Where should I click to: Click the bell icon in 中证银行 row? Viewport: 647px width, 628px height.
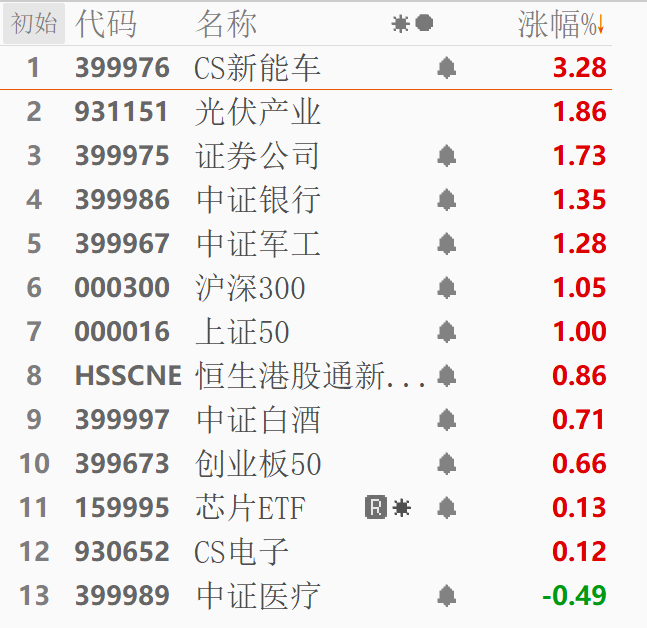point(446,200)
